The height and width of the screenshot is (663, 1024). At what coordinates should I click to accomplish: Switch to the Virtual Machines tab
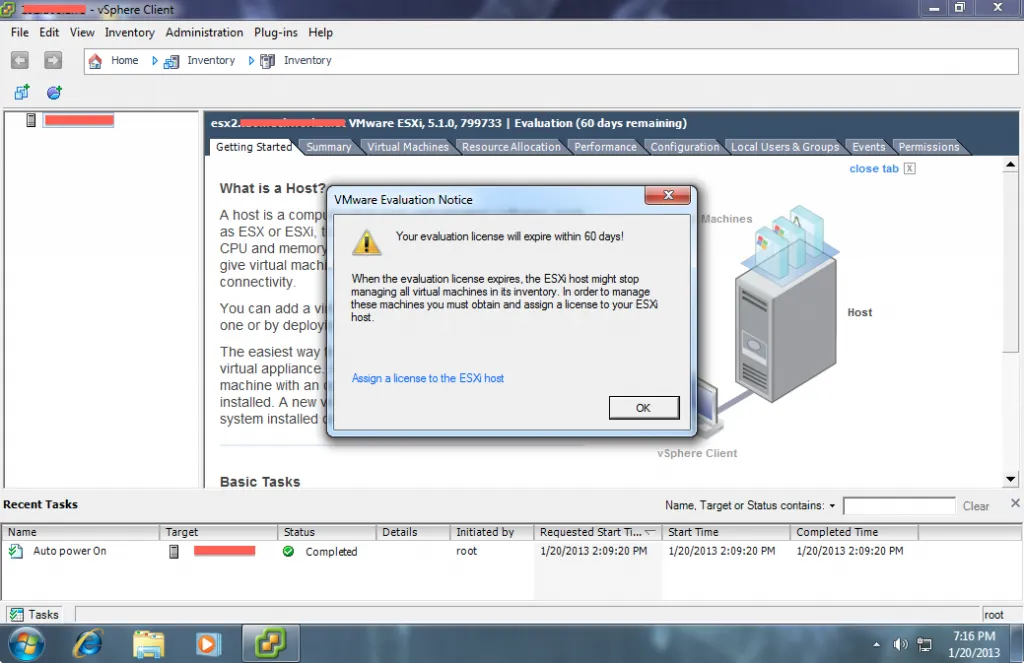408,147
